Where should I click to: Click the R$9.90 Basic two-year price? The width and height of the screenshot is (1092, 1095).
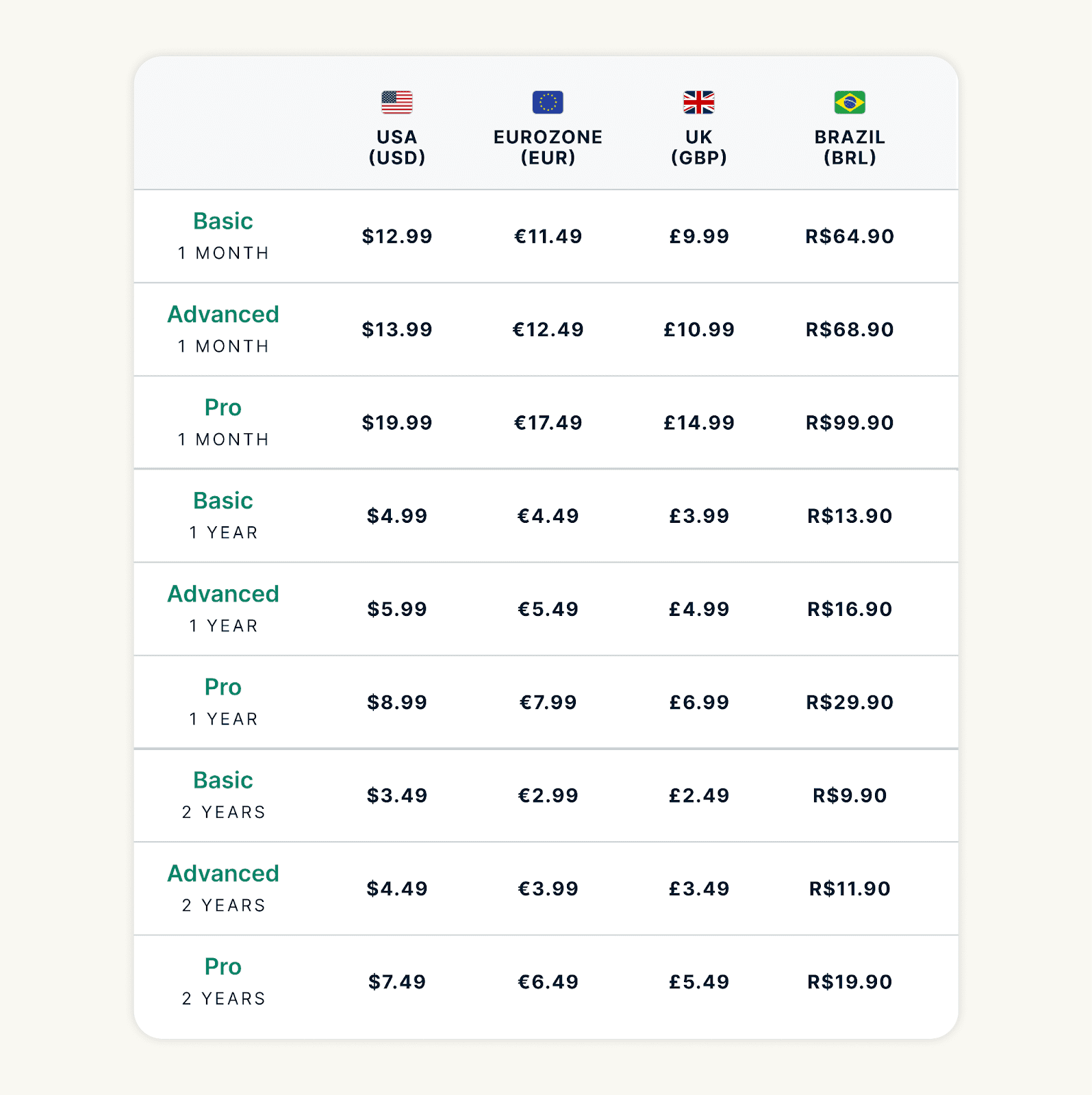(x=850, y=795)
